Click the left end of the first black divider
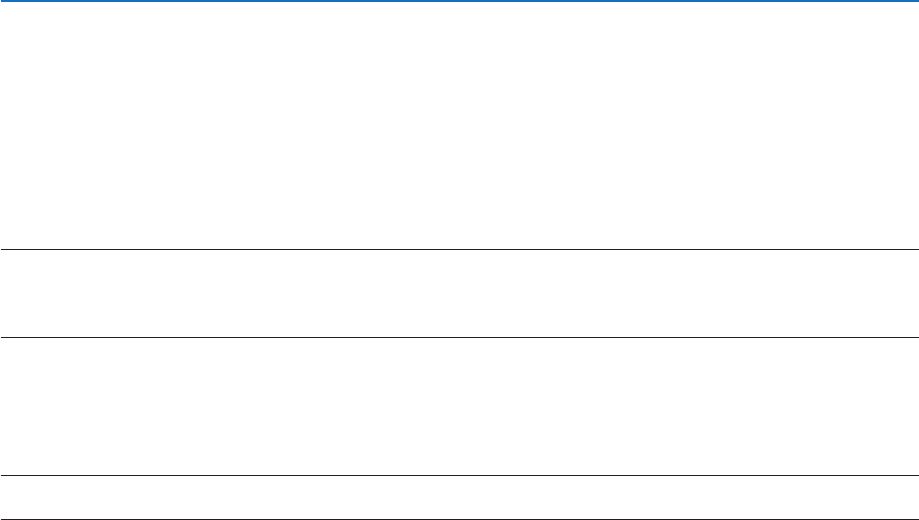The height and width of the screenshot is (520, 919). tap(4, 250)
